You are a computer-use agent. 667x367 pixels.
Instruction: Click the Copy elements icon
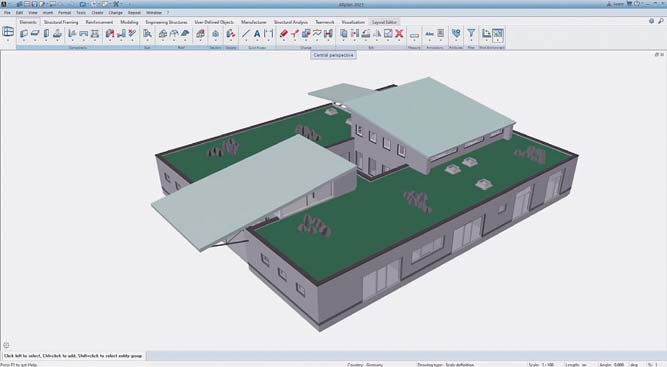tap(343, 33)
